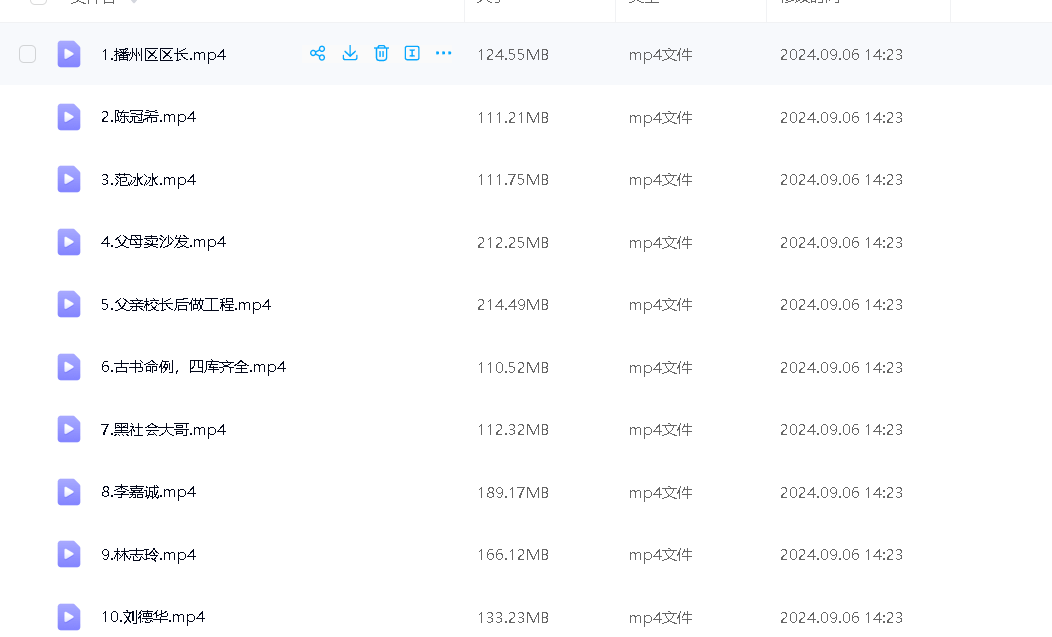Click share icon for 1.播州区区长.mp4

(318, 54)
